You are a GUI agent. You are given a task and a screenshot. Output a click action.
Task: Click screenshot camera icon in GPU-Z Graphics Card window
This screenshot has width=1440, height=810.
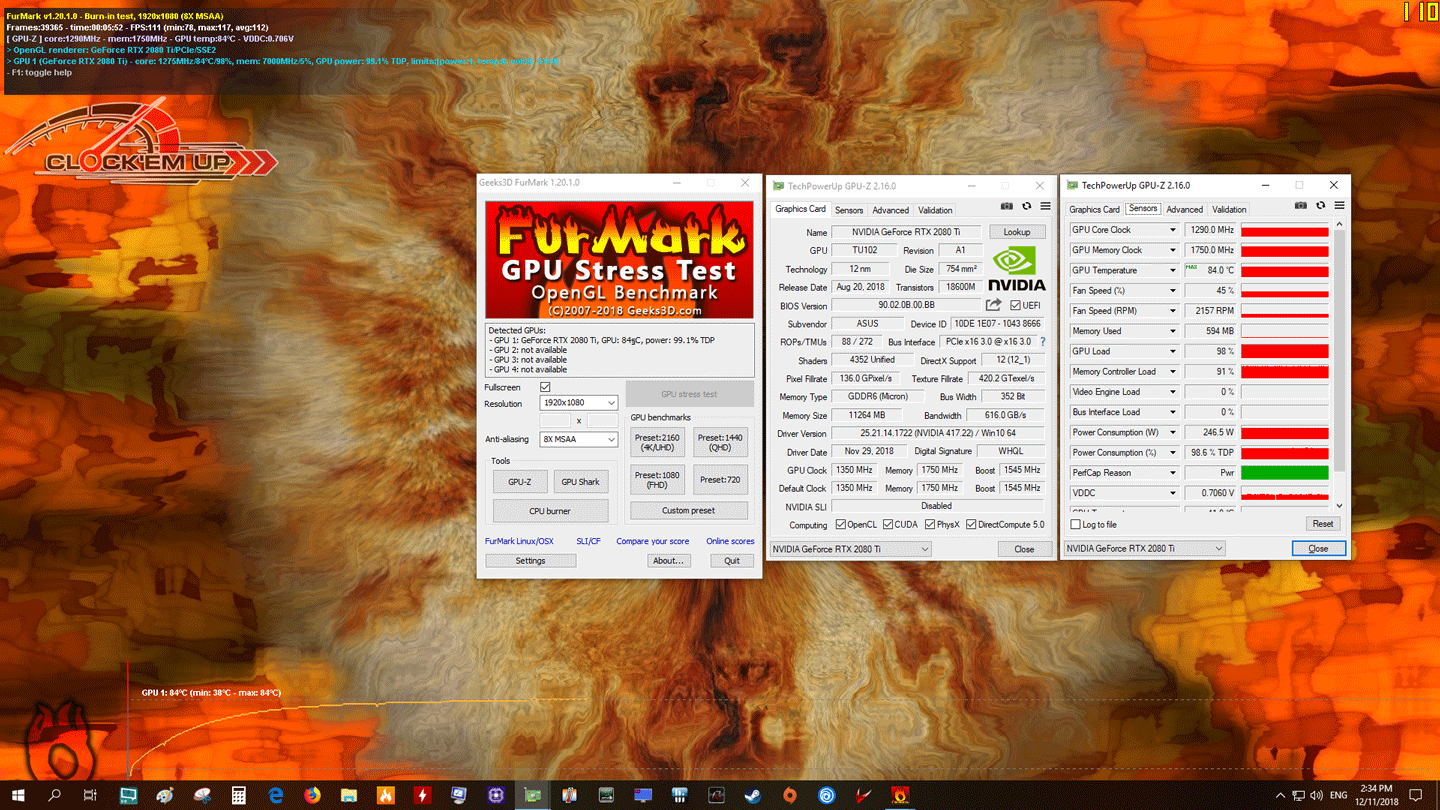point(1007,206)
